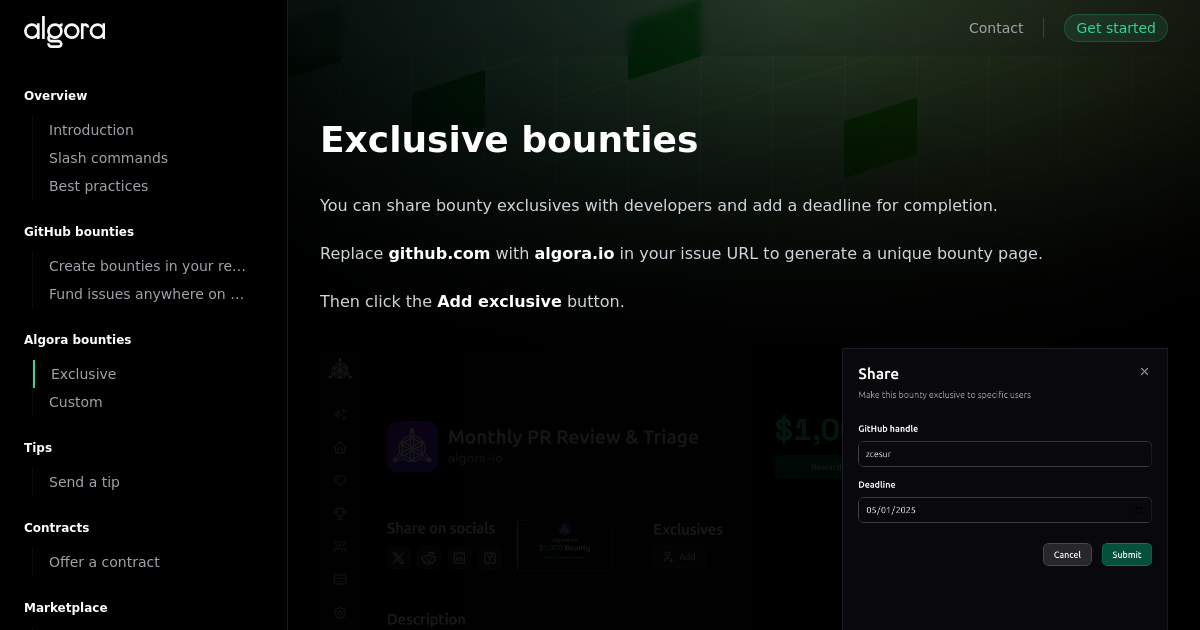The width and height of the screenshot is (1200, 630).
Task: Click the algora logo in the header
Action: [64, 31]
